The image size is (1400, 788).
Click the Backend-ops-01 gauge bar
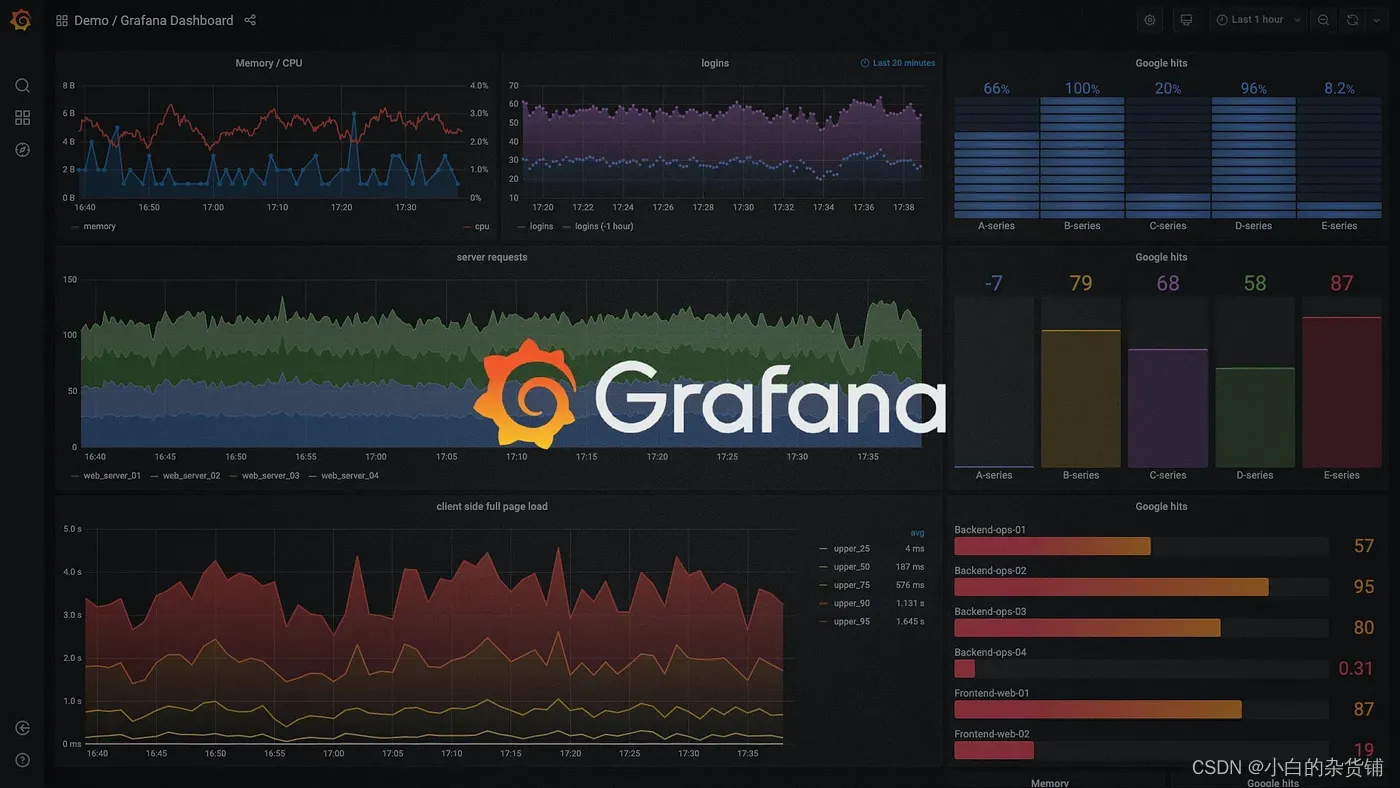1052,546
